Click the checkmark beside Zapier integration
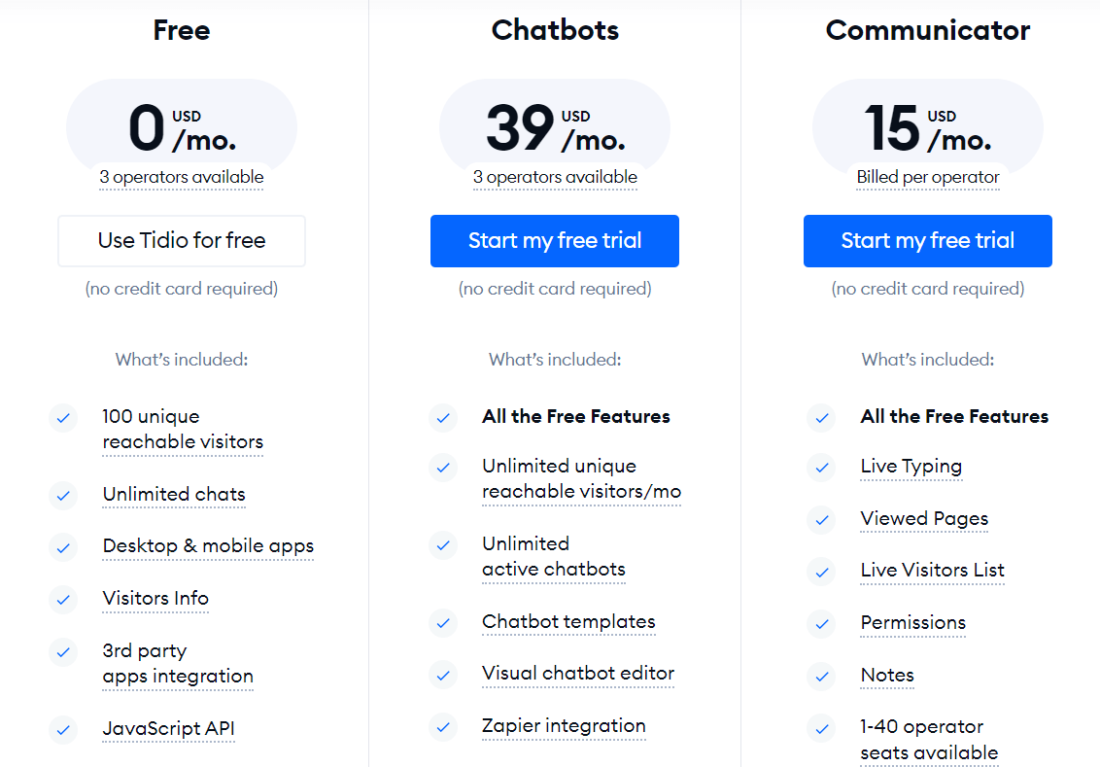The width and height of the screenshot is (1100, 767). tap(443, 726)
